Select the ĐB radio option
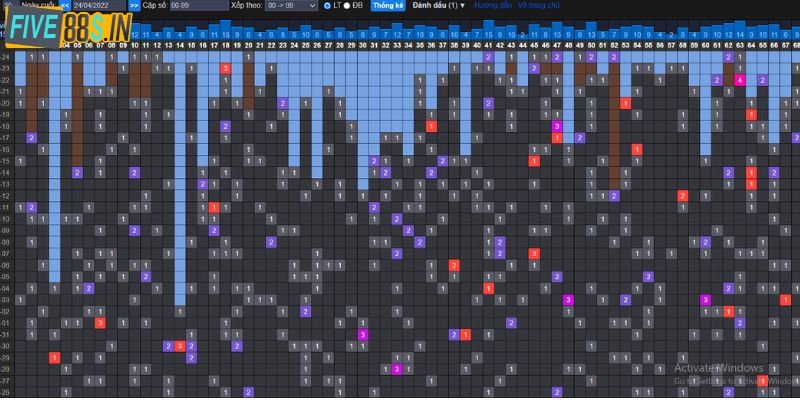 tap(347, 5)
